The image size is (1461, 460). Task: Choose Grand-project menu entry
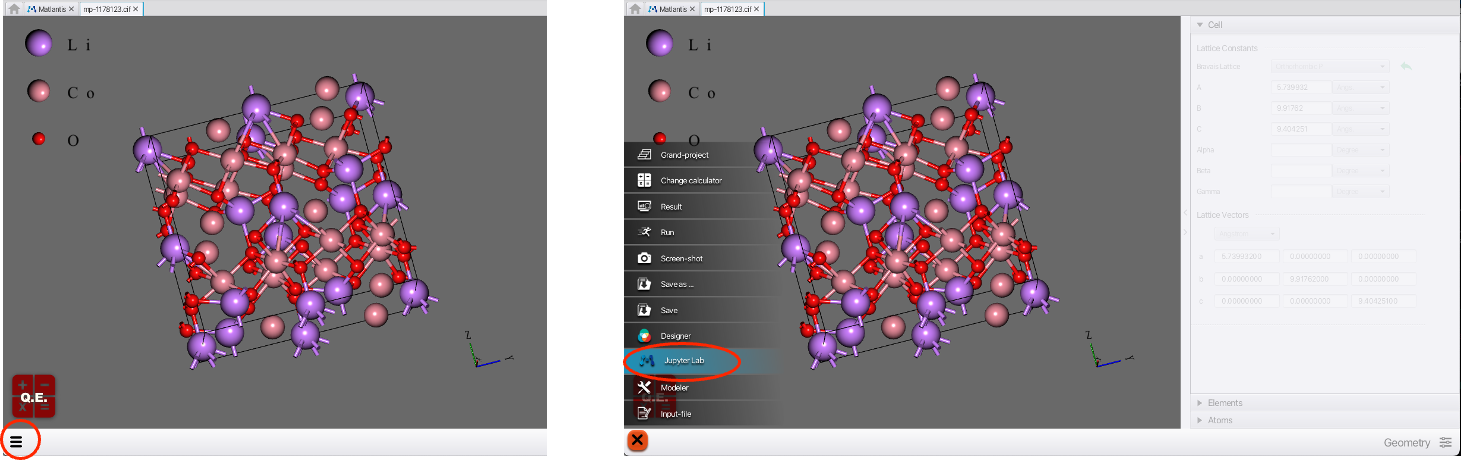click(683, 155)
